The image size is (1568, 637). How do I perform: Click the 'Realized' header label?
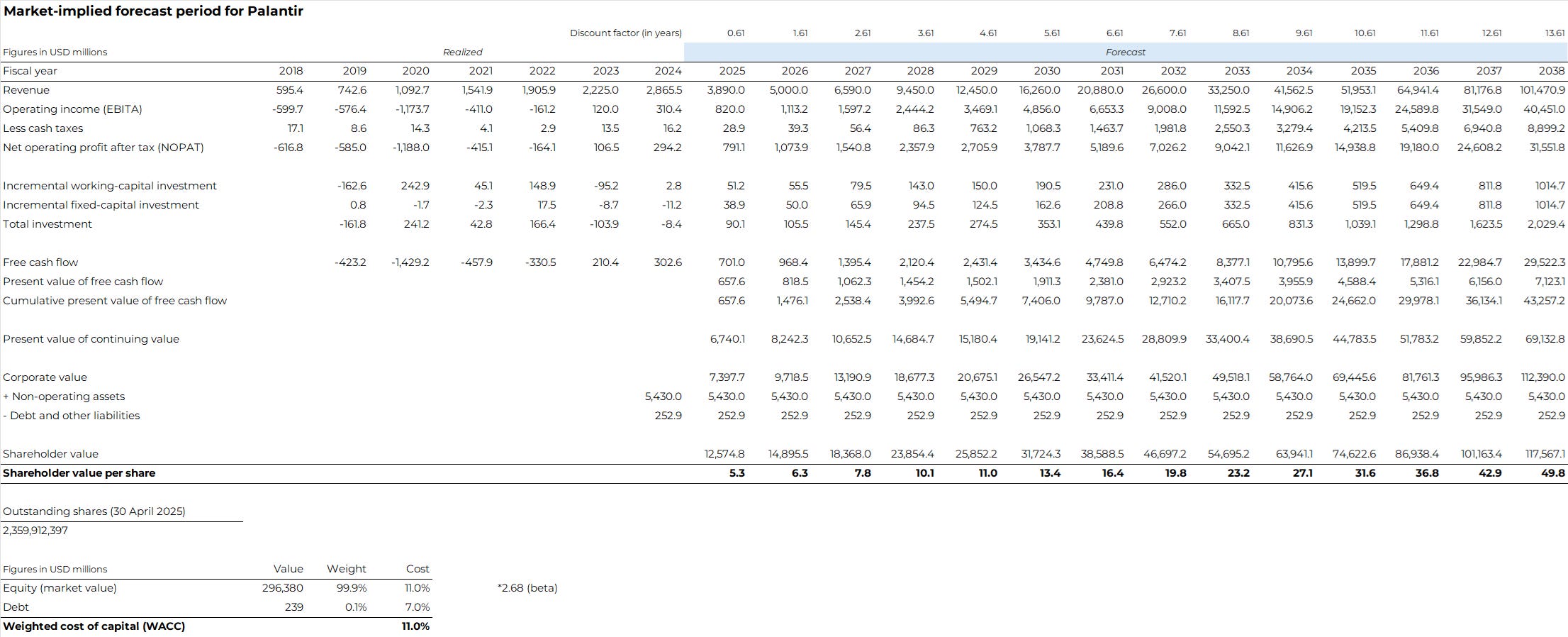point(462,52)
